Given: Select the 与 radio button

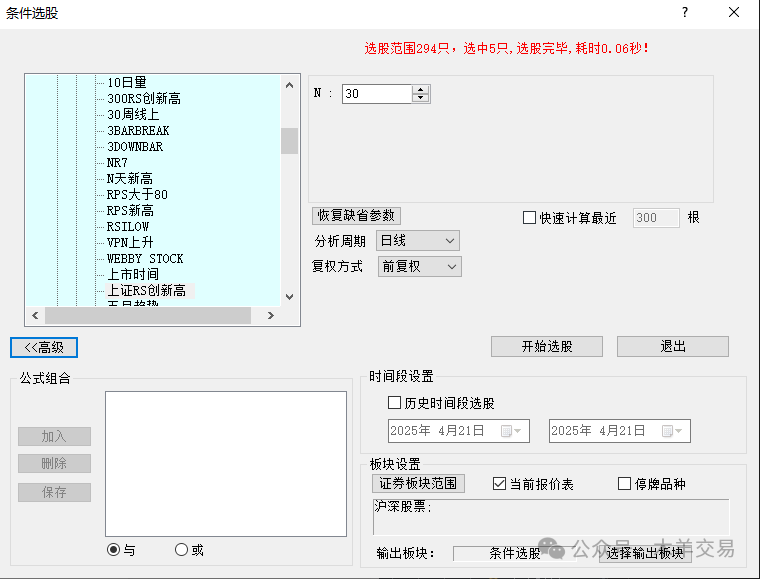Looking at the screenshot, I should tap(113, 549).
